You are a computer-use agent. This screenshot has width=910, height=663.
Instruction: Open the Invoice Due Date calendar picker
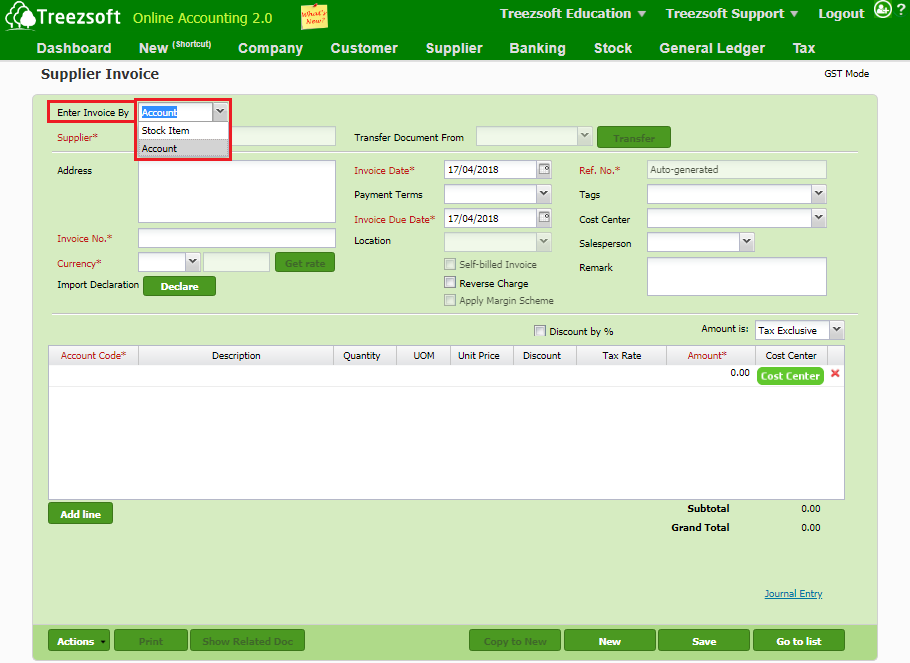544,218
